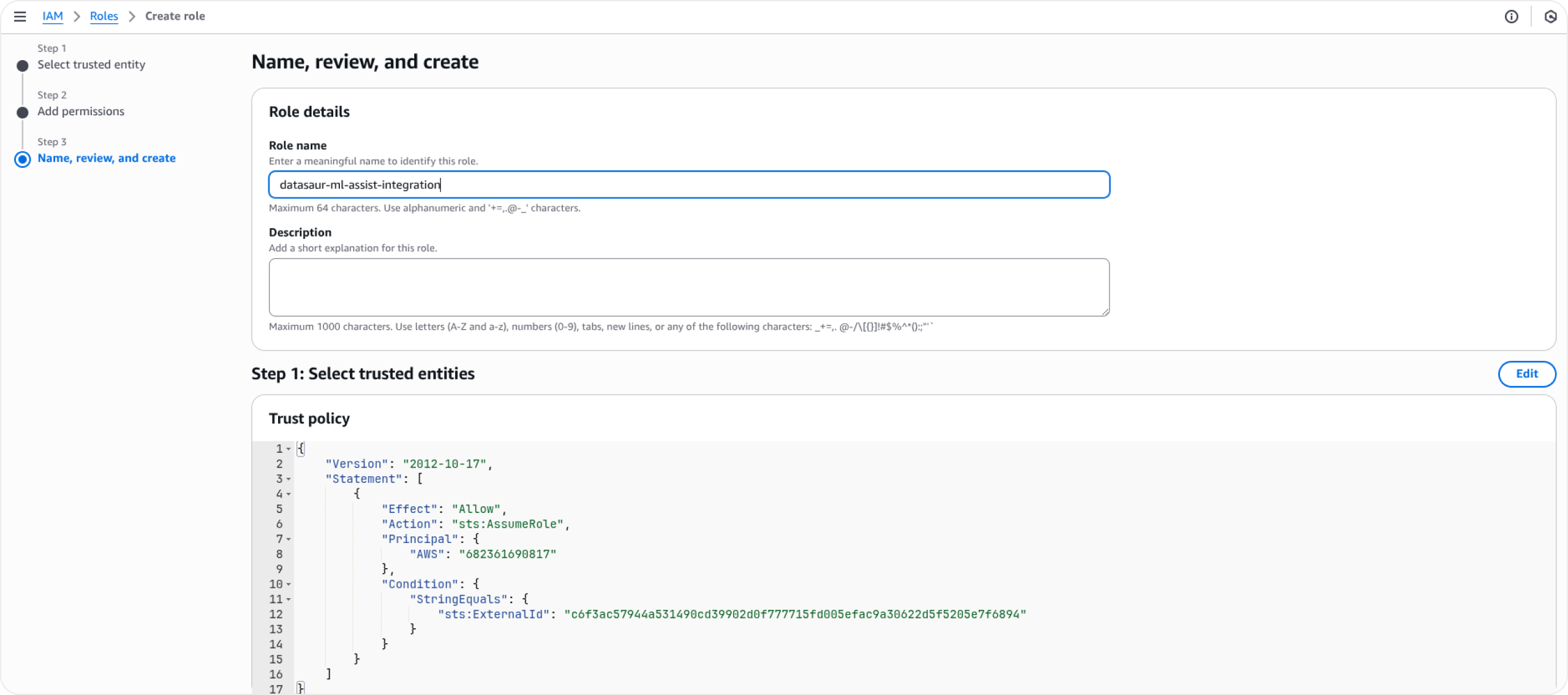
Task: Collapse the statement object on line 4
Action: coord(289,494)
